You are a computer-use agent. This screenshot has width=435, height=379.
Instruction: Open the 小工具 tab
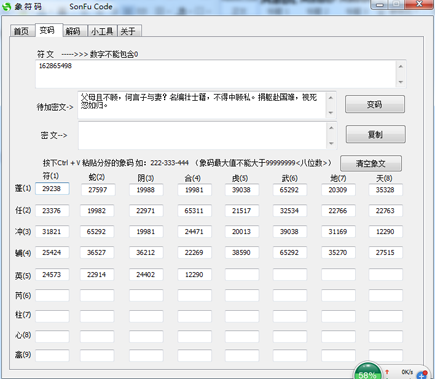coord(102,31)
